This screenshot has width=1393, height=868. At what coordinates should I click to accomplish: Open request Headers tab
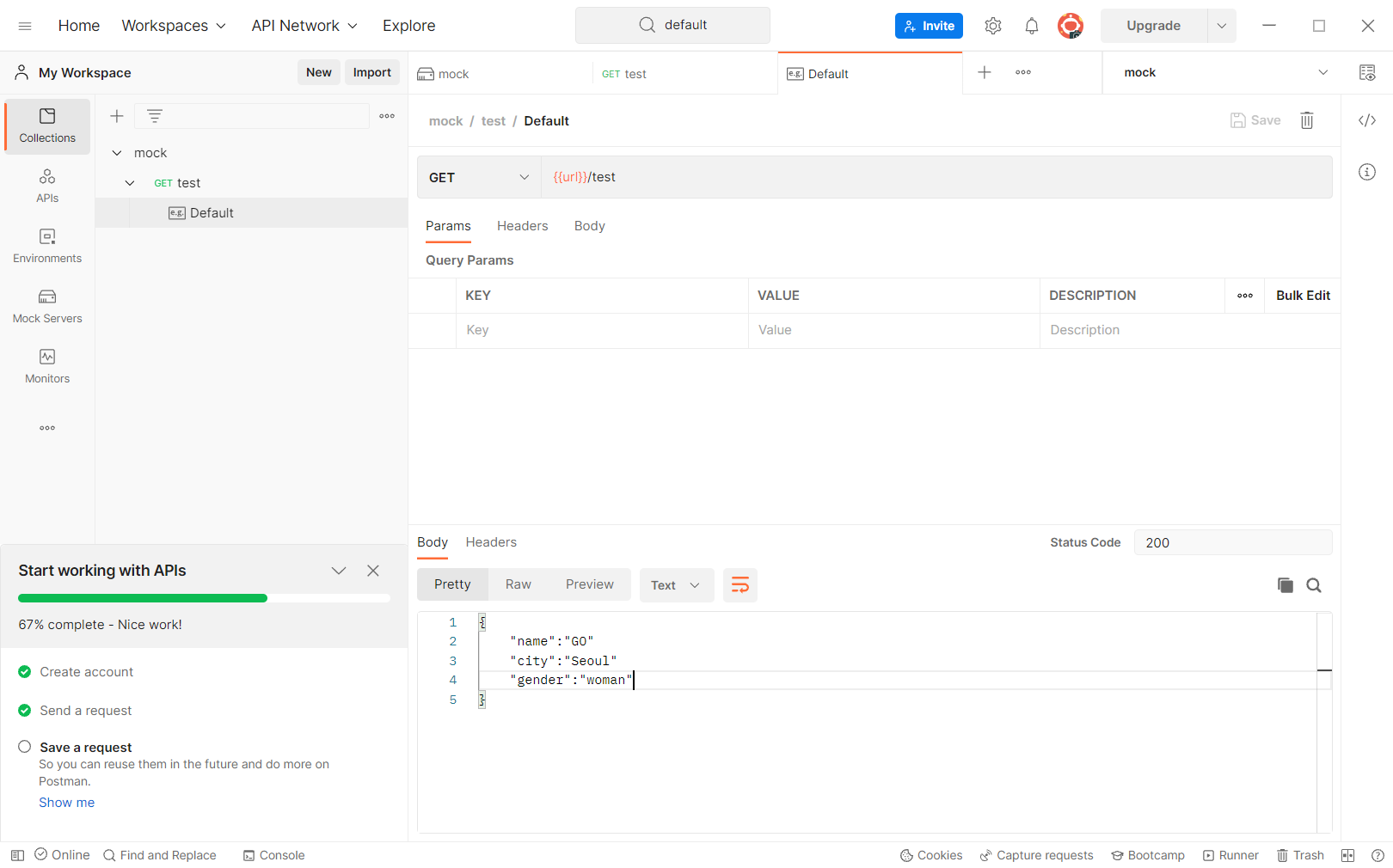[523, 226]
